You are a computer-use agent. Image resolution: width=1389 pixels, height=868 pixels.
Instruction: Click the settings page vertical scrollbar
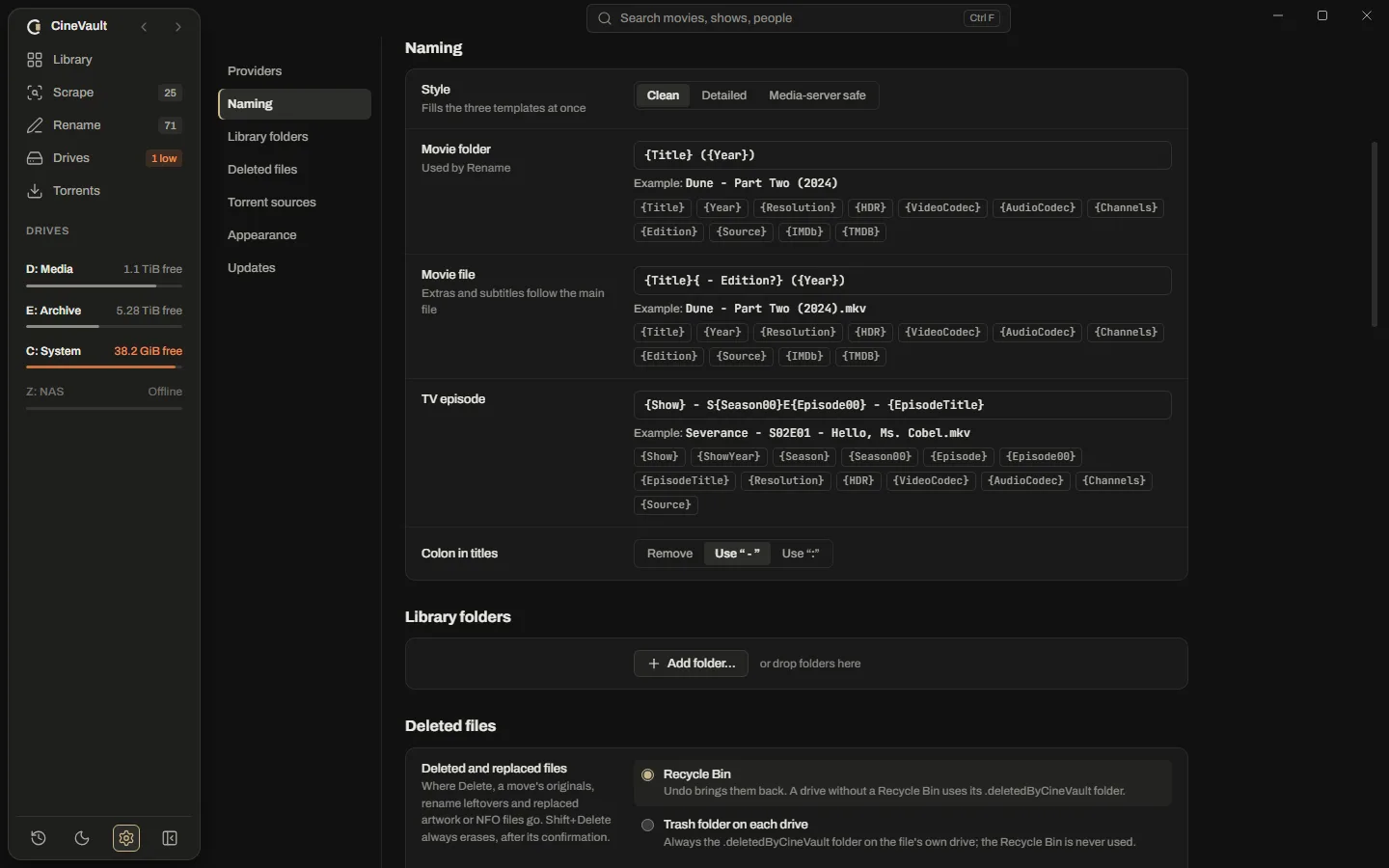pyautogui.click(x=1375, y=234)
